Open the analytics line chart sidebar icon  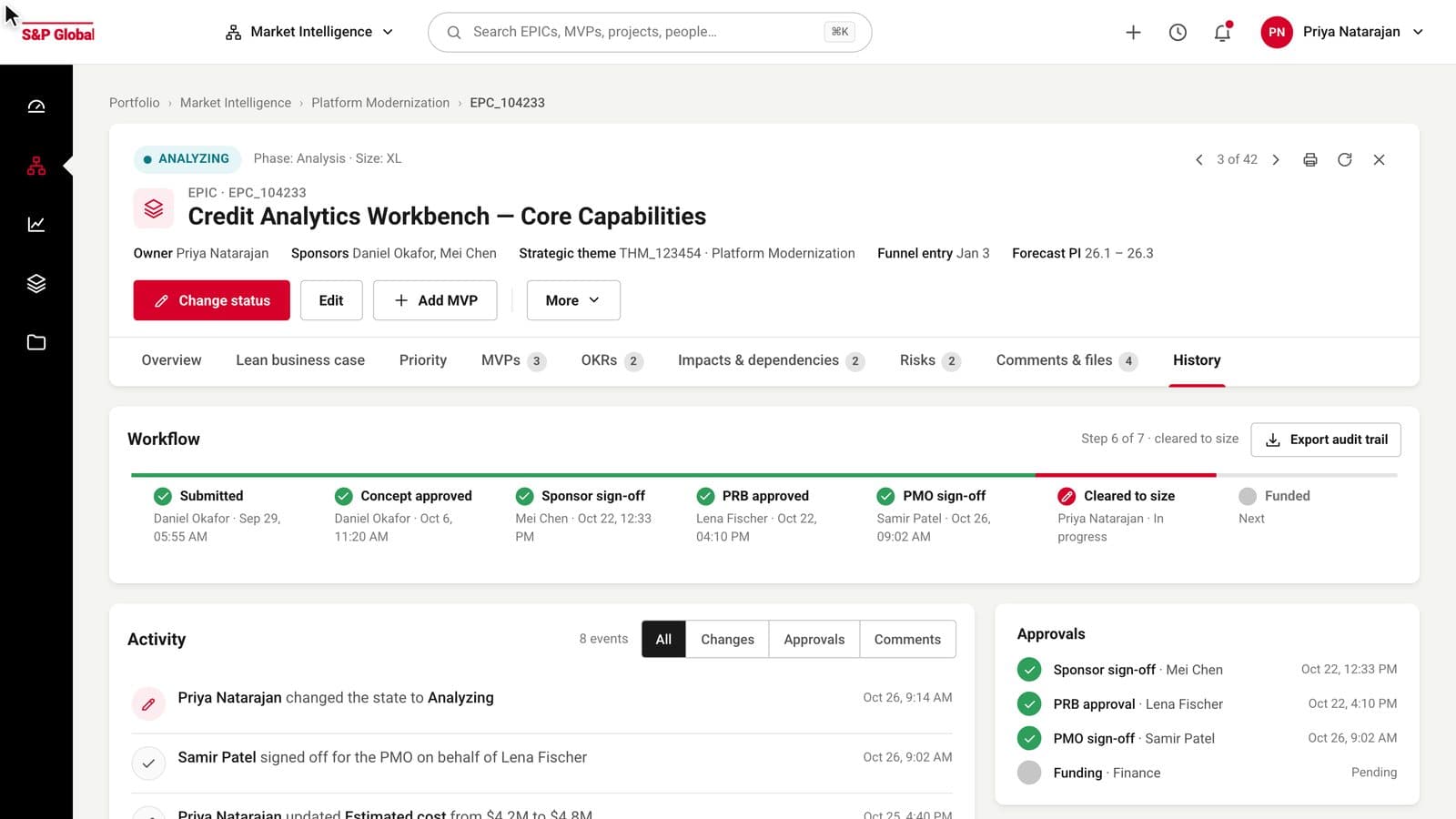(x=36, y=224)
